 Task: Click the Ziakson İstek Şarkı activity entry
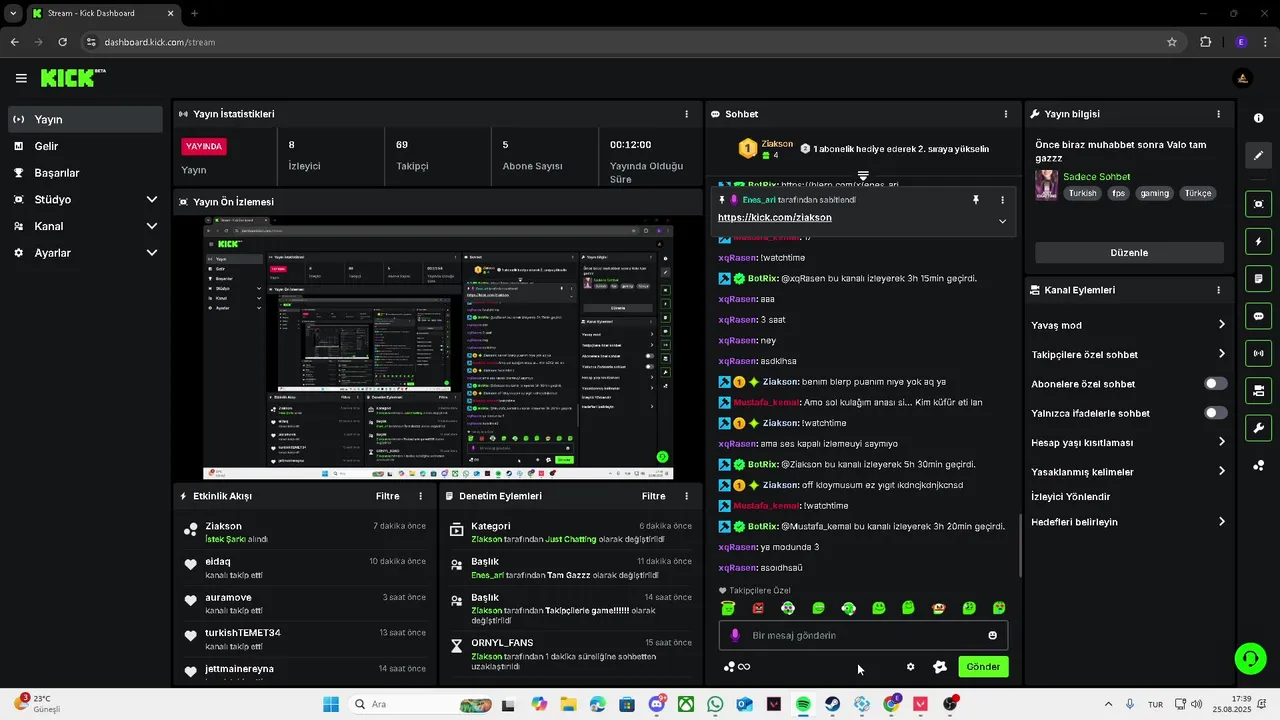(x=305, y=532)
